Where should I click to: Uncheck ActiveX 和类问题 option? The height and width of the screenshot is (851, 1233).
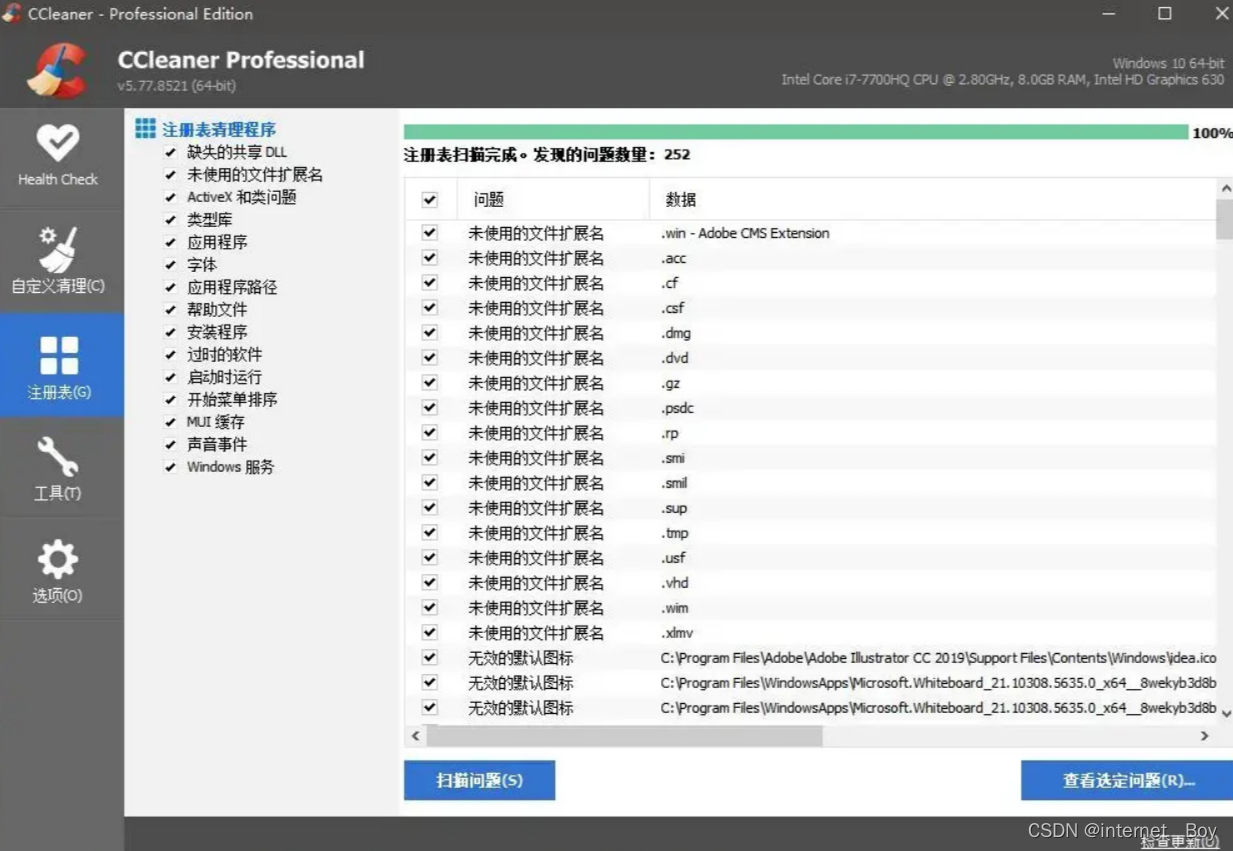[x=171, y=197]
